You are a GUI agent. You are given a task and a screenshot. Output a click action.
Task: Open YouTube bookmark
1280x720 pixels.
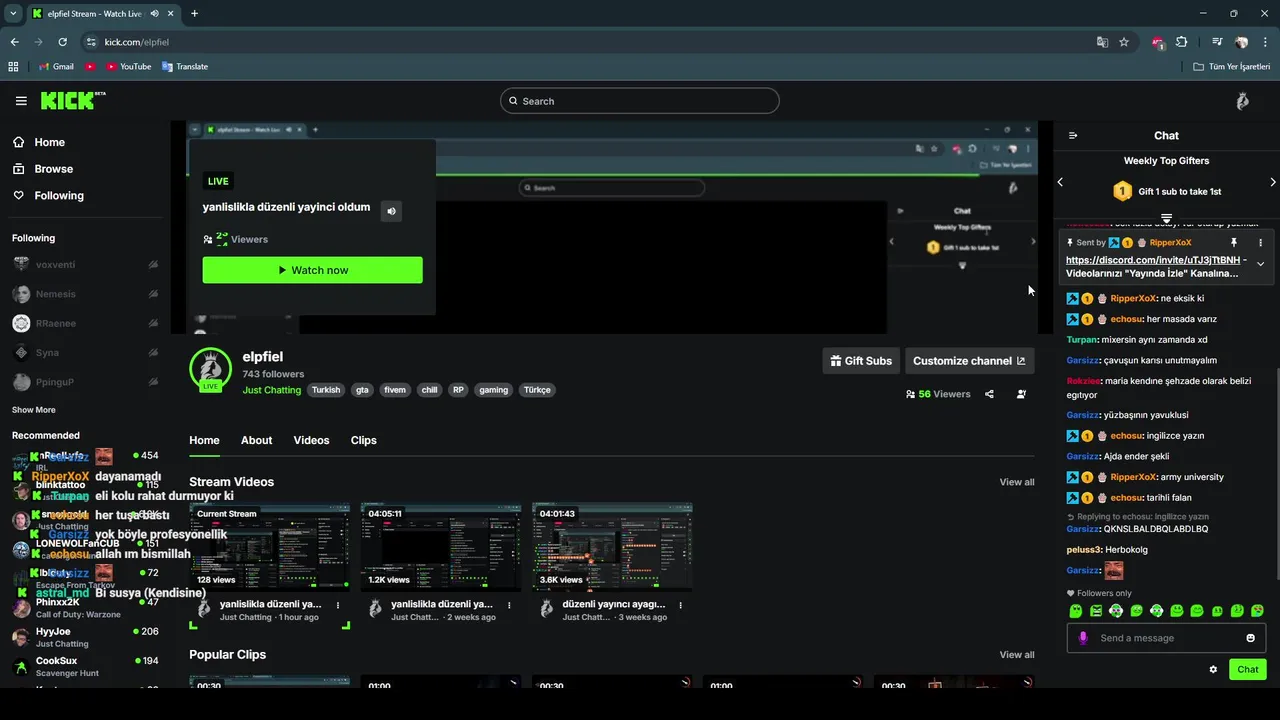[x=129, y=67]
